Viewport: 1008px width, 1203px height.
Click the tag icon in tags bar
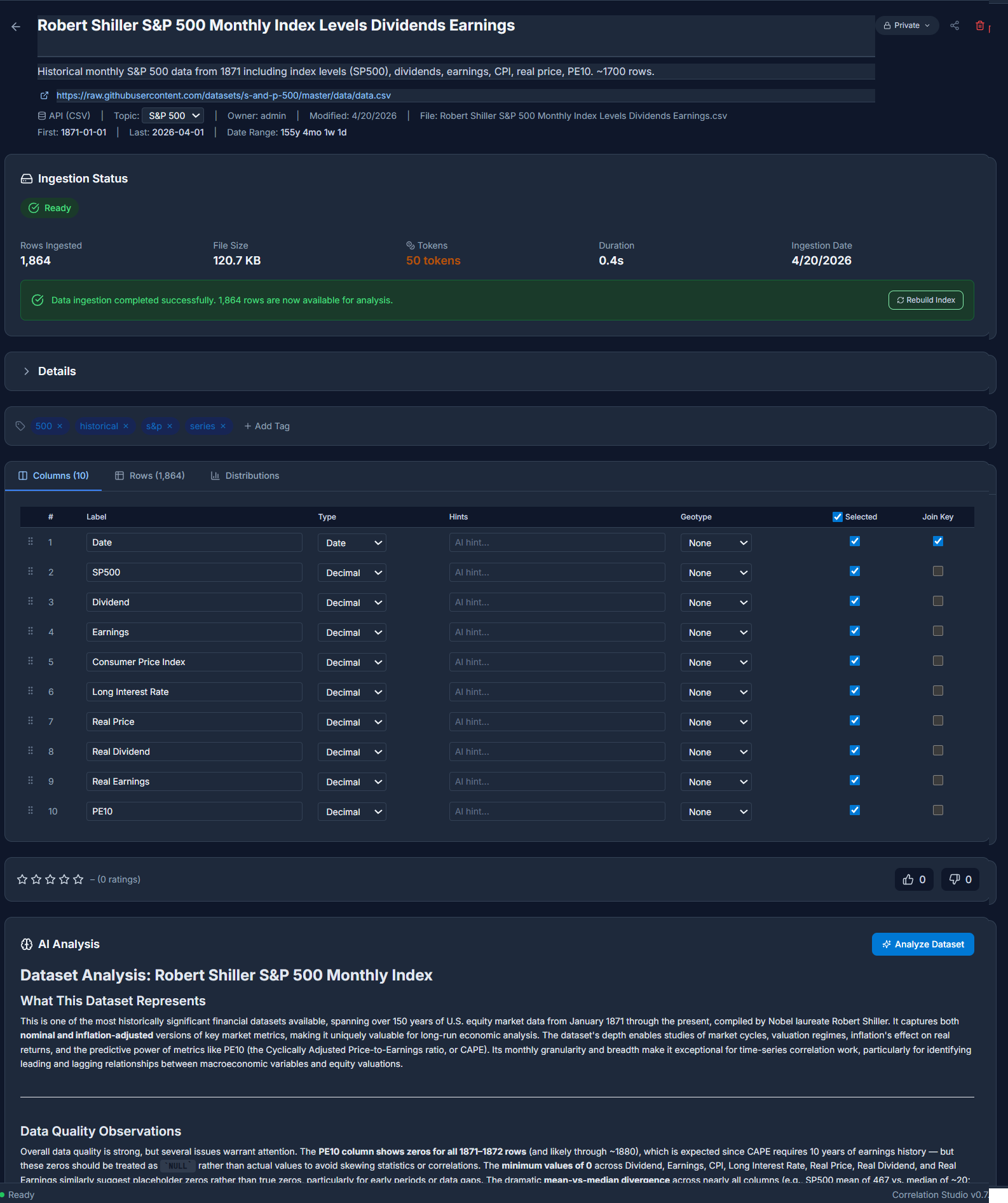20,426
